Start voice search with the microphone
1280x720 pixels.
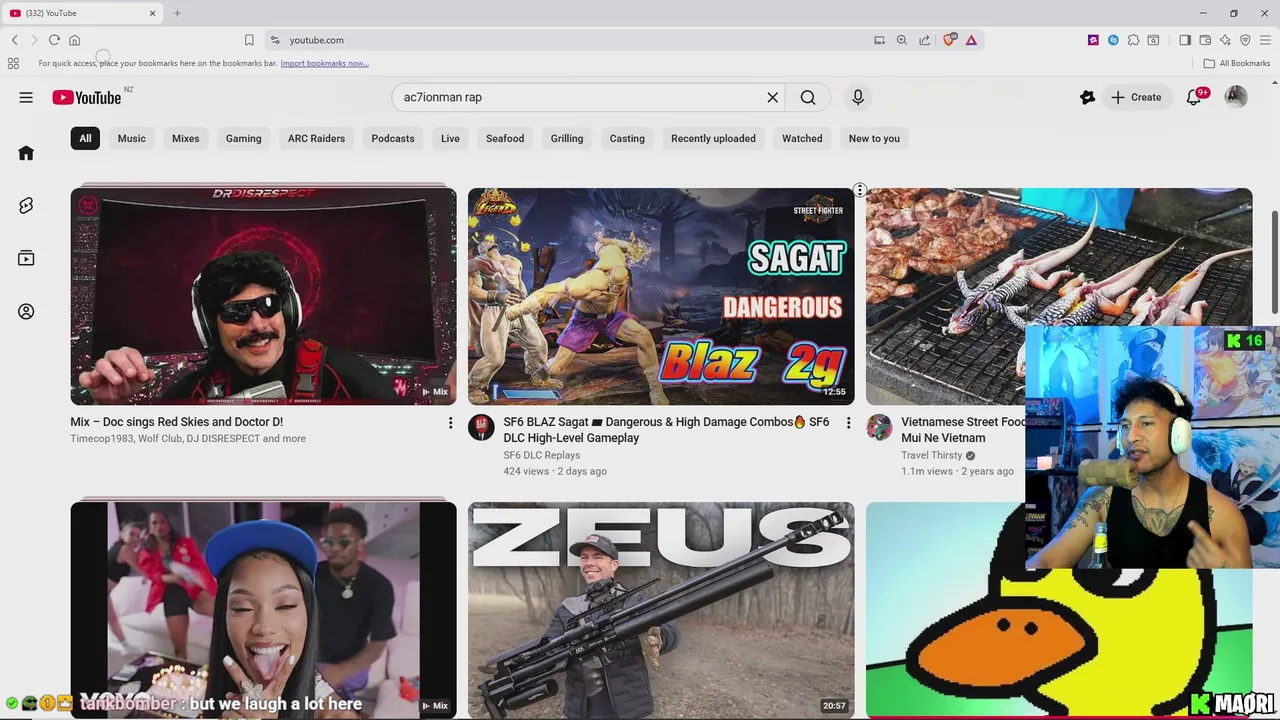click(x=857, y=97)
